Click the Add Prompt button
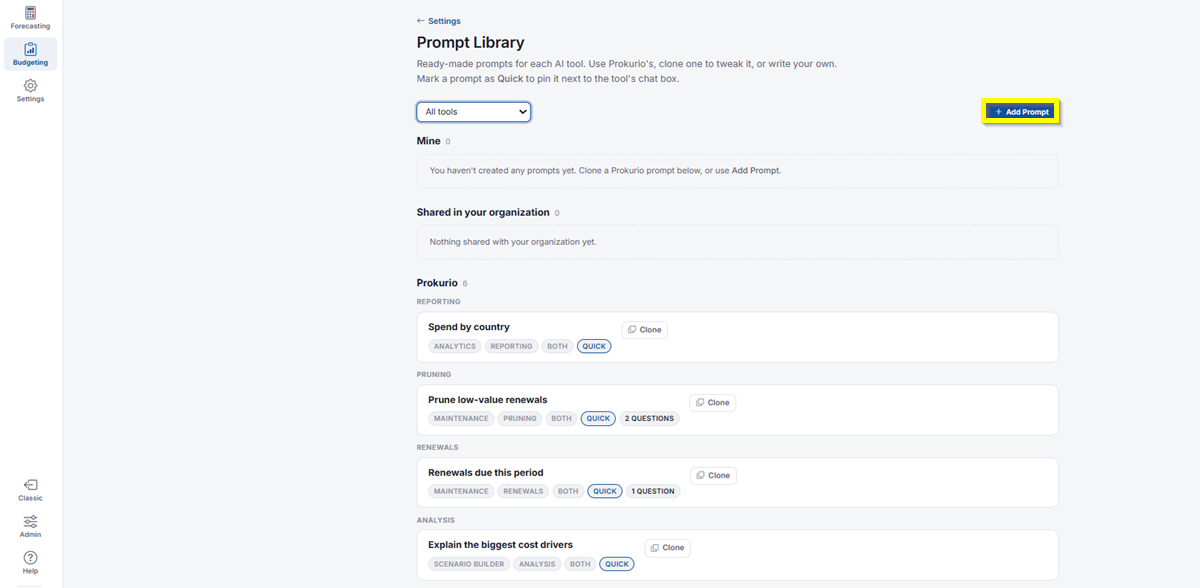Viewport: 1200px width, 588px height. 1021,112
